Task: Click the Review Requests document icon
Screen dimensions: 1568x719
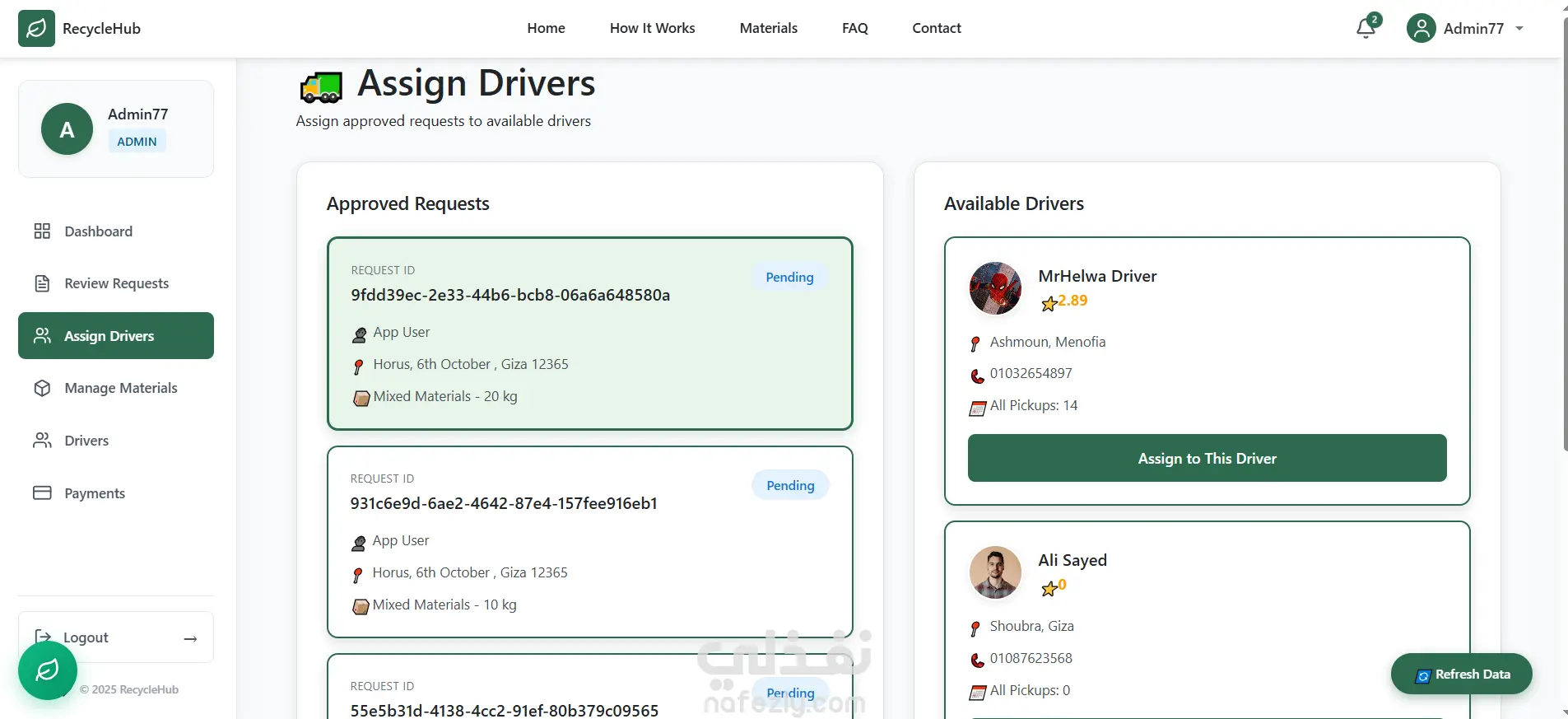Action: [42, 283]
